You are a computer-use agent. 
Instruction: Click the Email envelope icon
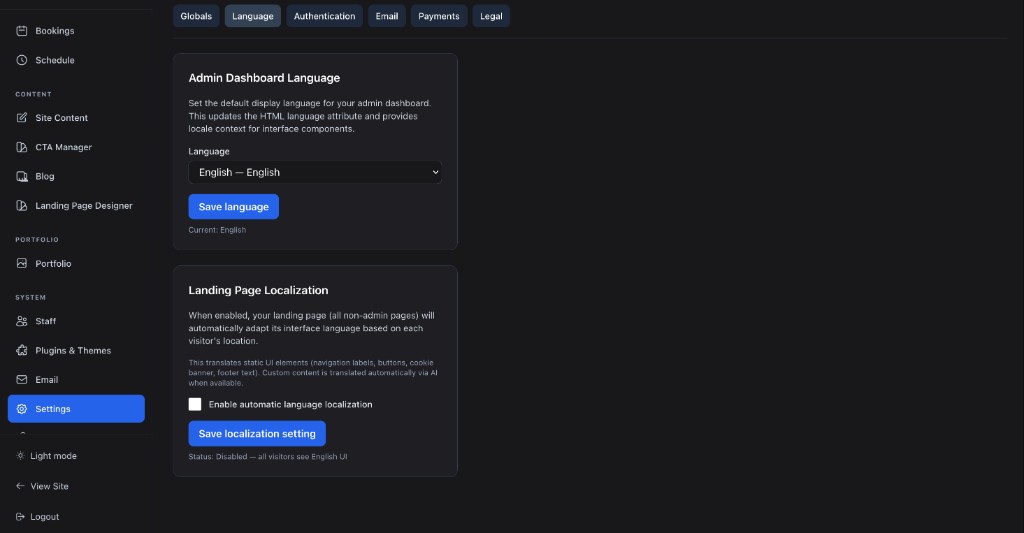click(x=22, y=380)
